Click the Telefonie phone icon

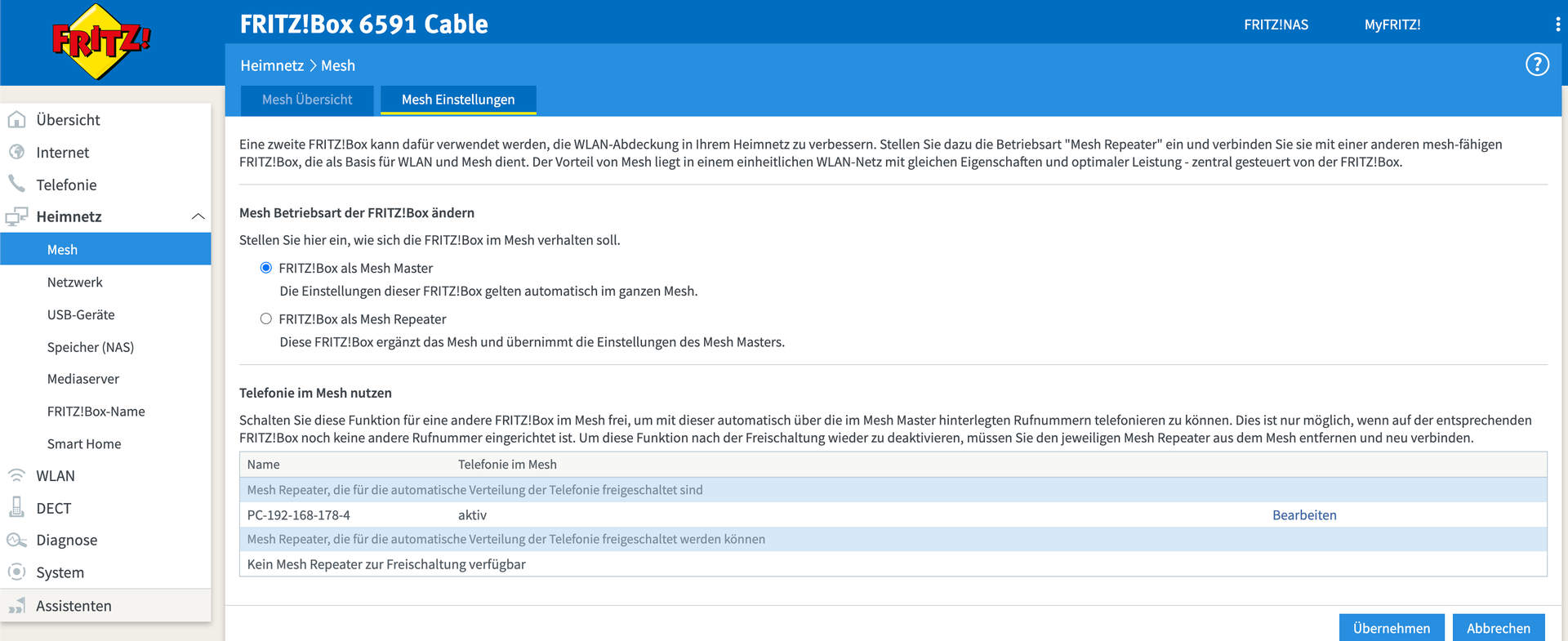tap(16, 184)
